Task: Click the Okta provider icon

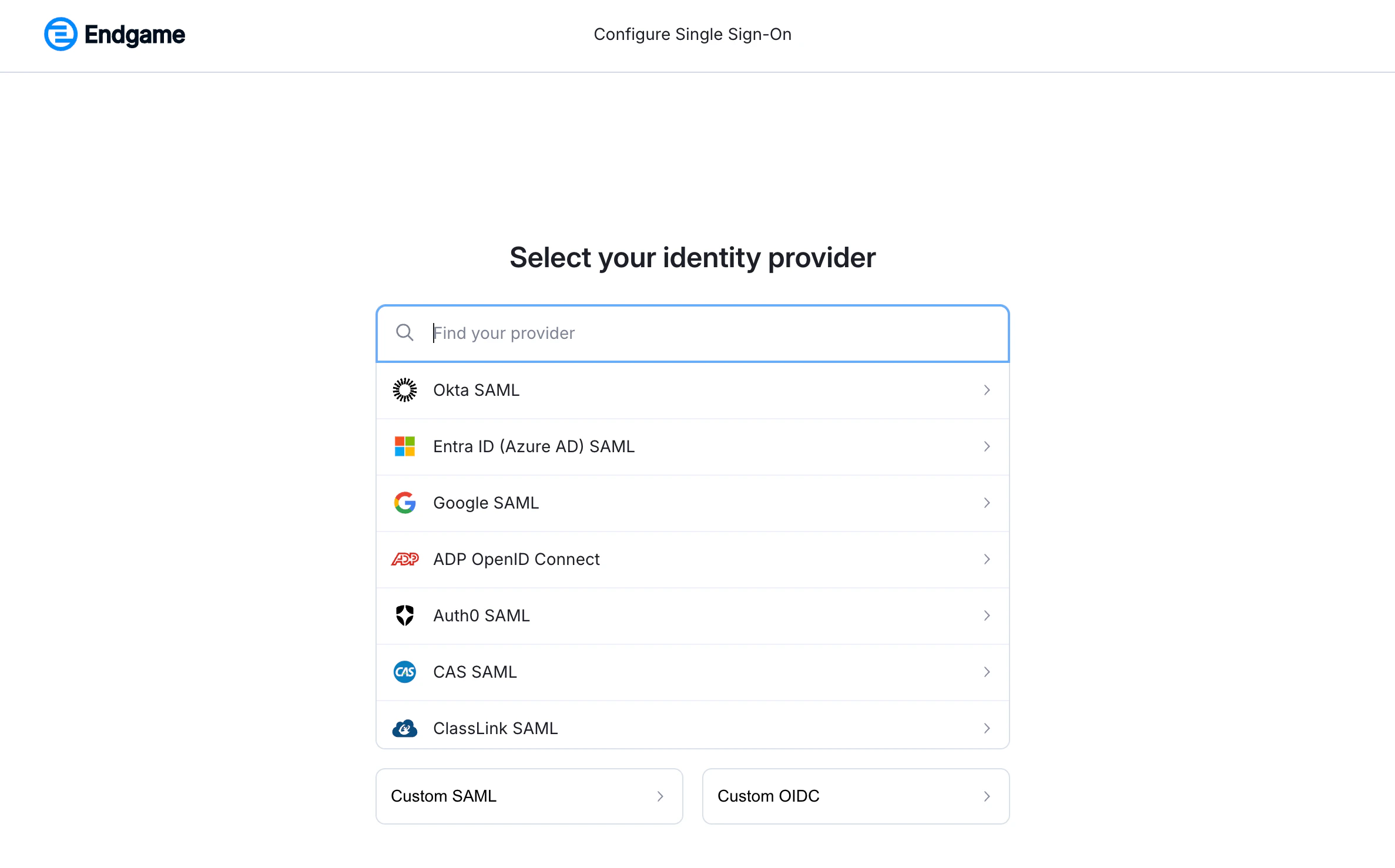Action: pyautogui.click(x=404, y=389)
